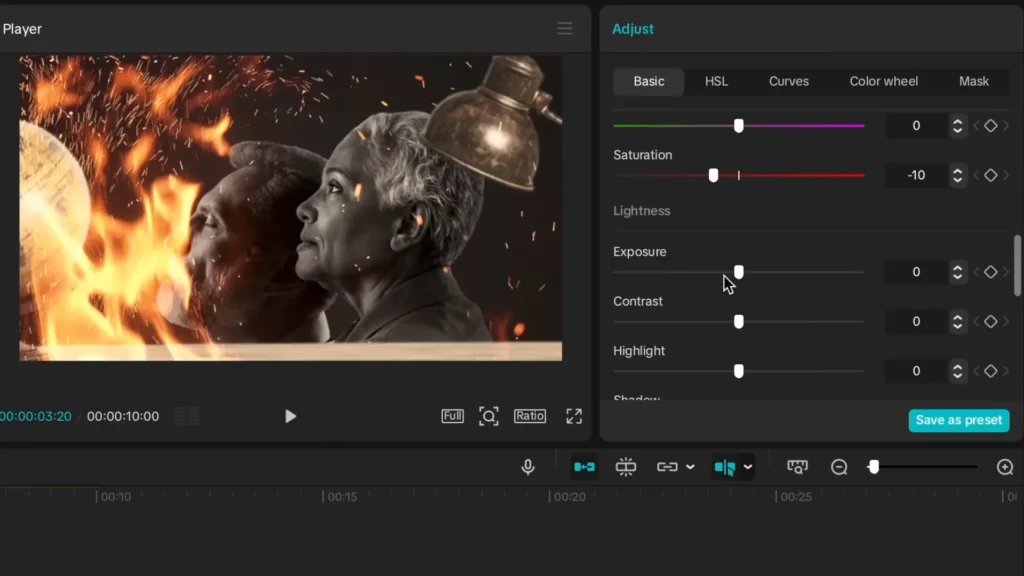Click the tint value stepper arrows
This screenshot has width=1024, height=576.
click(x=957, y=125)
